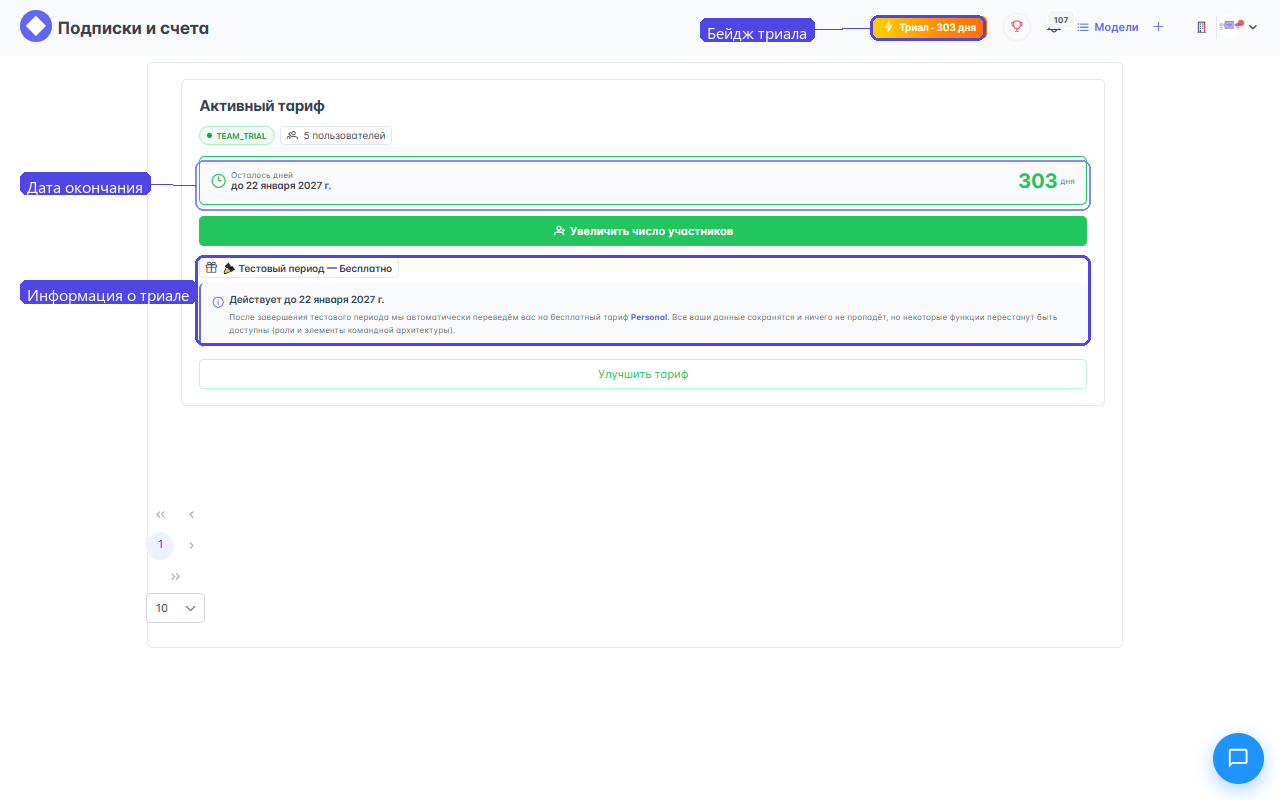Viewport: 1280px width, 800px height.
Task: Click the building organization icon
Action: tap(1201, 27)
